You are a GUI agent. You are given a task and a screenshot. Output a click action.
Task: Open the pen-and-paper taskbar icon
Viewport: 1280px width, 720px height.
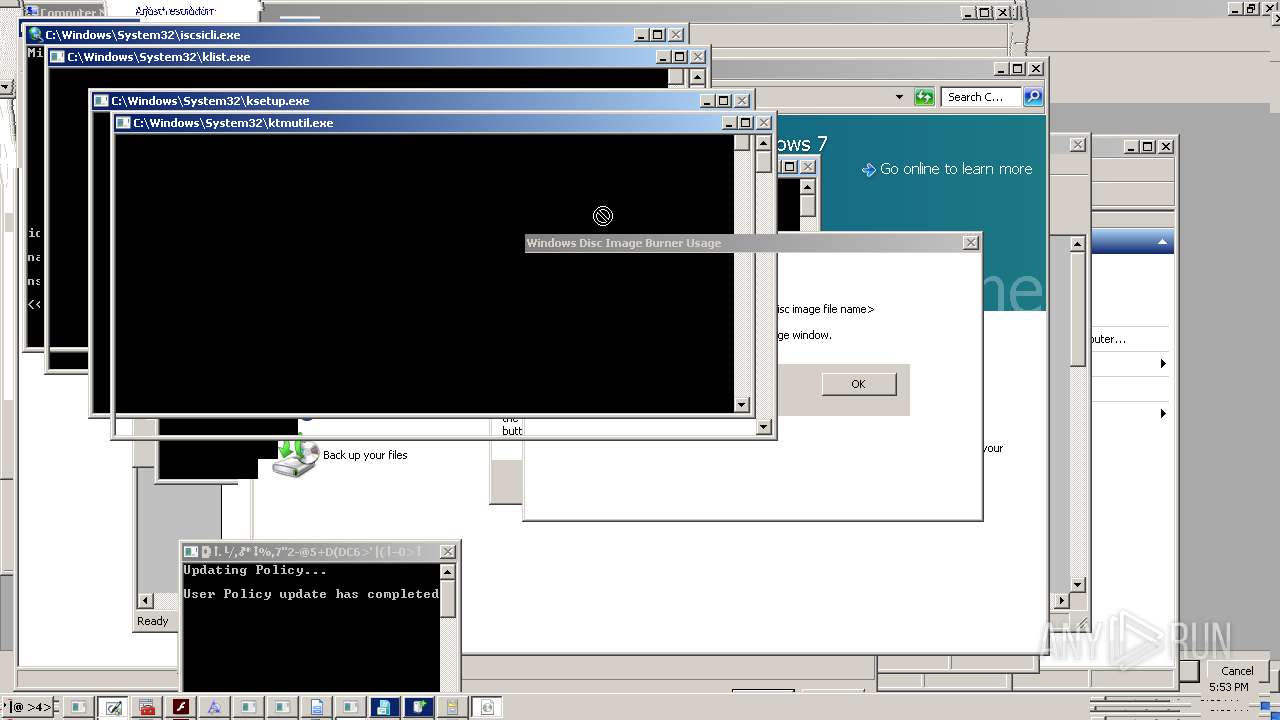[113, 707]
